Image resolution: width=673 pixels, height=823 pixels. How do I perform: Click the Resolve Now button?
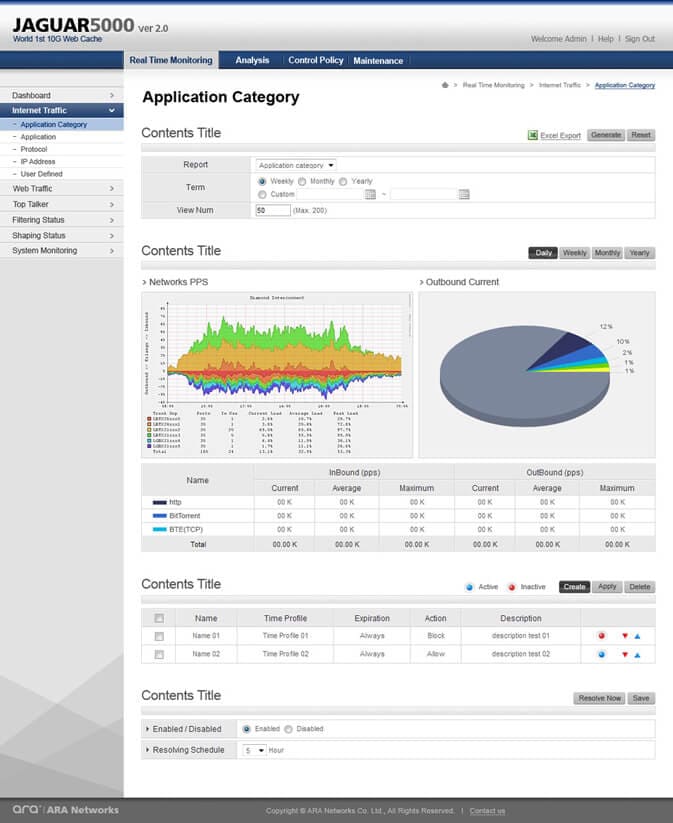pyautogui.click(x=600, y=698)
